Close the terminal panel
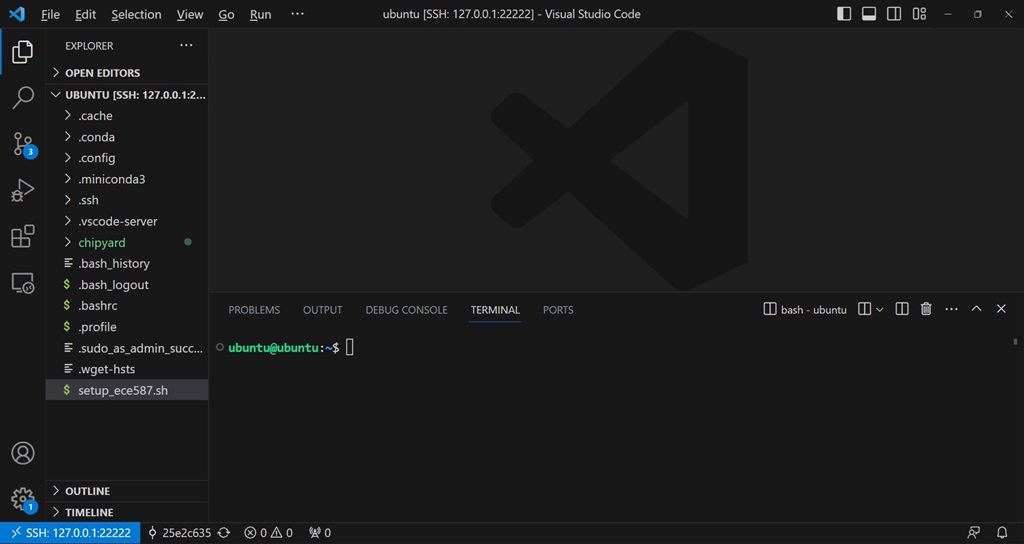Image resolution: width=1024 pixels, height=544 pixels. tap(1001, 308)
